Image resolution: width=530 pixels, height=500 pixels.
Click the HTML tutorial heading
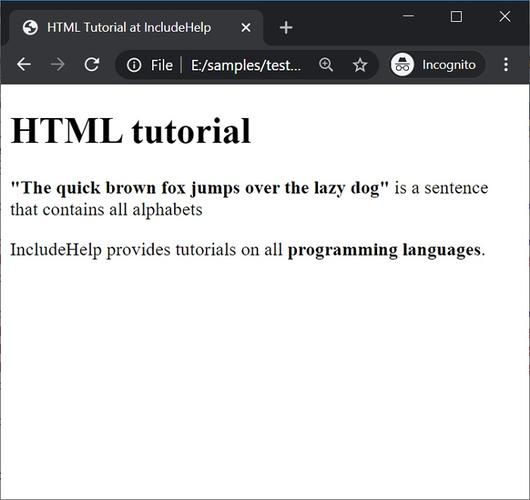coord(130,131)
